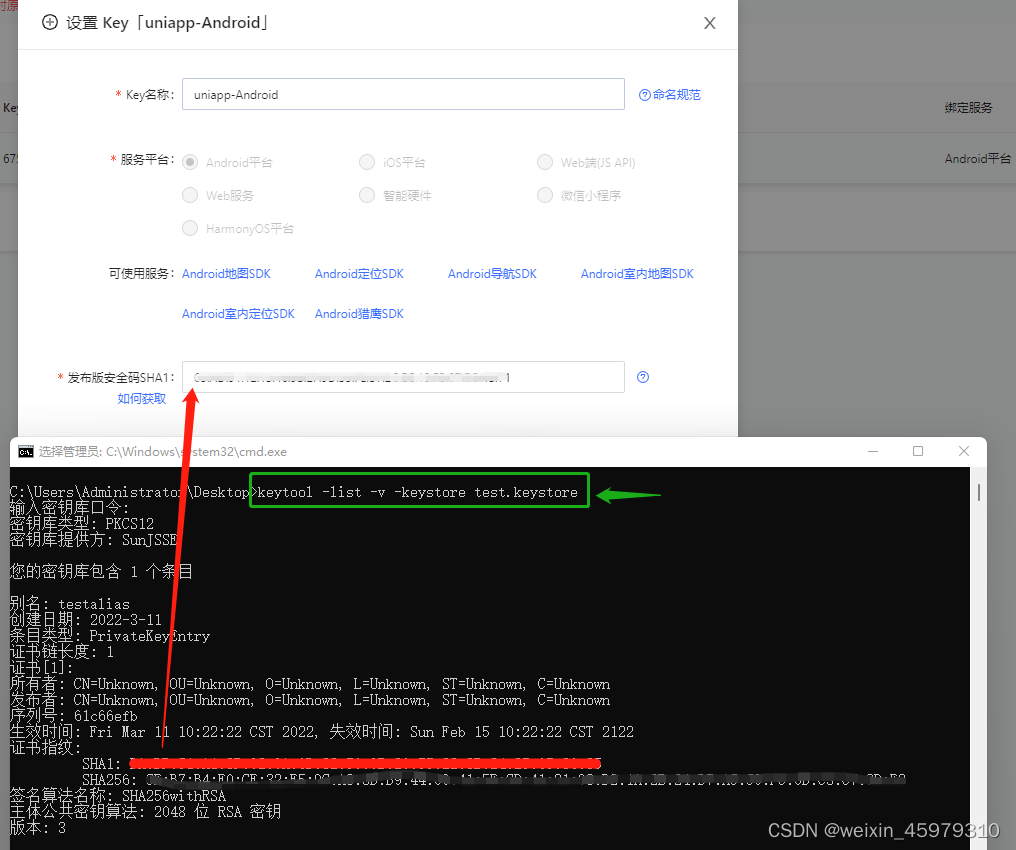Click the 签名算法名称: SHA256withRSA line
This screenshot has width=1016, height=850.
pyautogui.click(x=118, y=796)
